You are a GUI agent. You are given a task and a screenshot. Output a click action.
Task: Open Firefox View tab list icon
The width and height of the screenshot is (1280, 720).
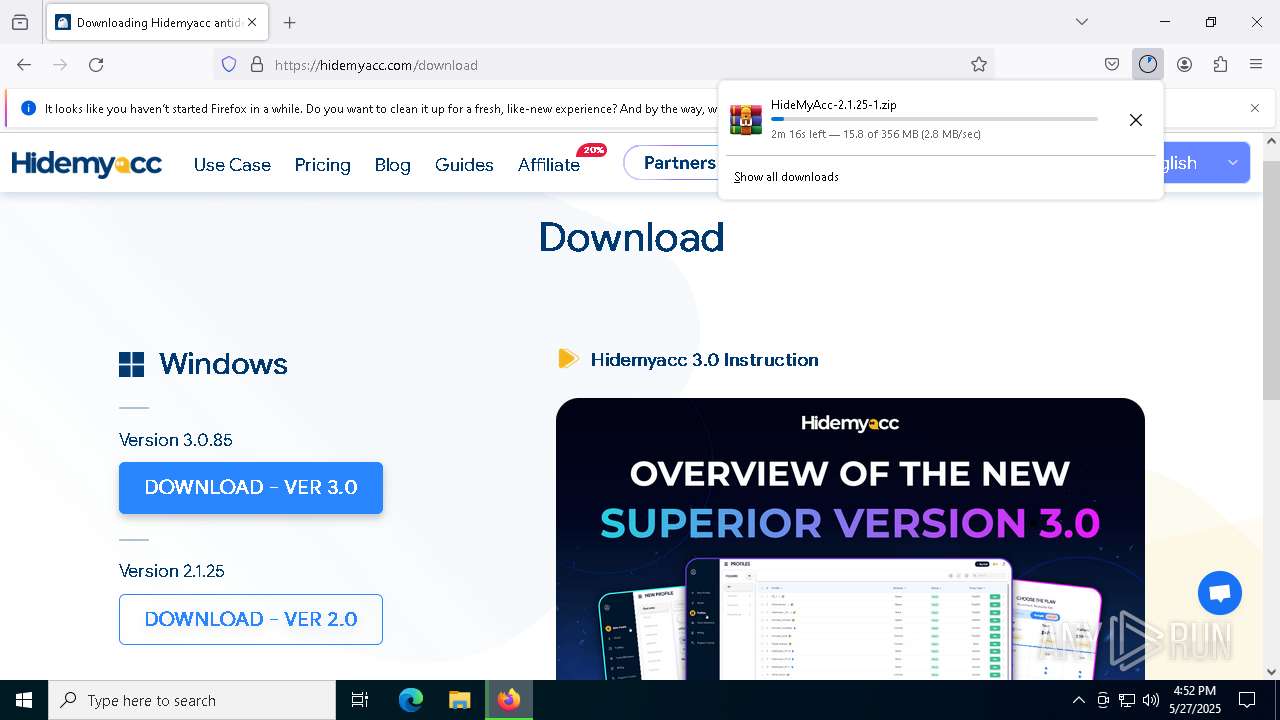(20, 22)
